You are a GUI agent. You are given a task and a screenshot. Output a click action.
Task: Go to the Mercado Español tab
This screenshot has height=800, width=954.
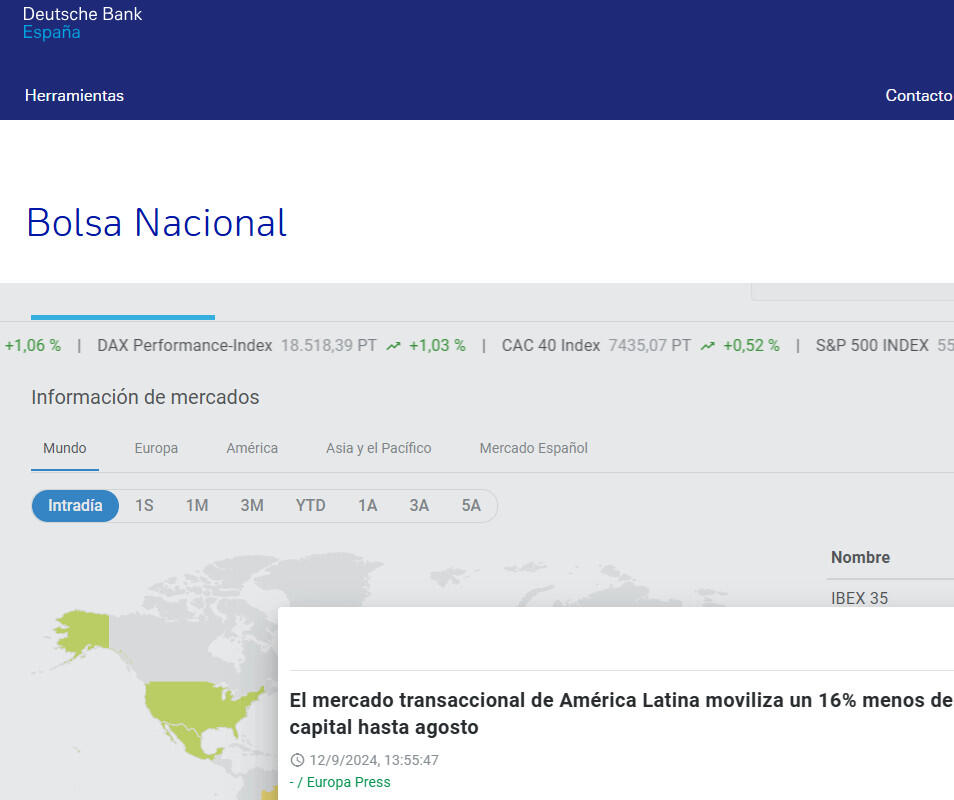(x=533, y=448)
